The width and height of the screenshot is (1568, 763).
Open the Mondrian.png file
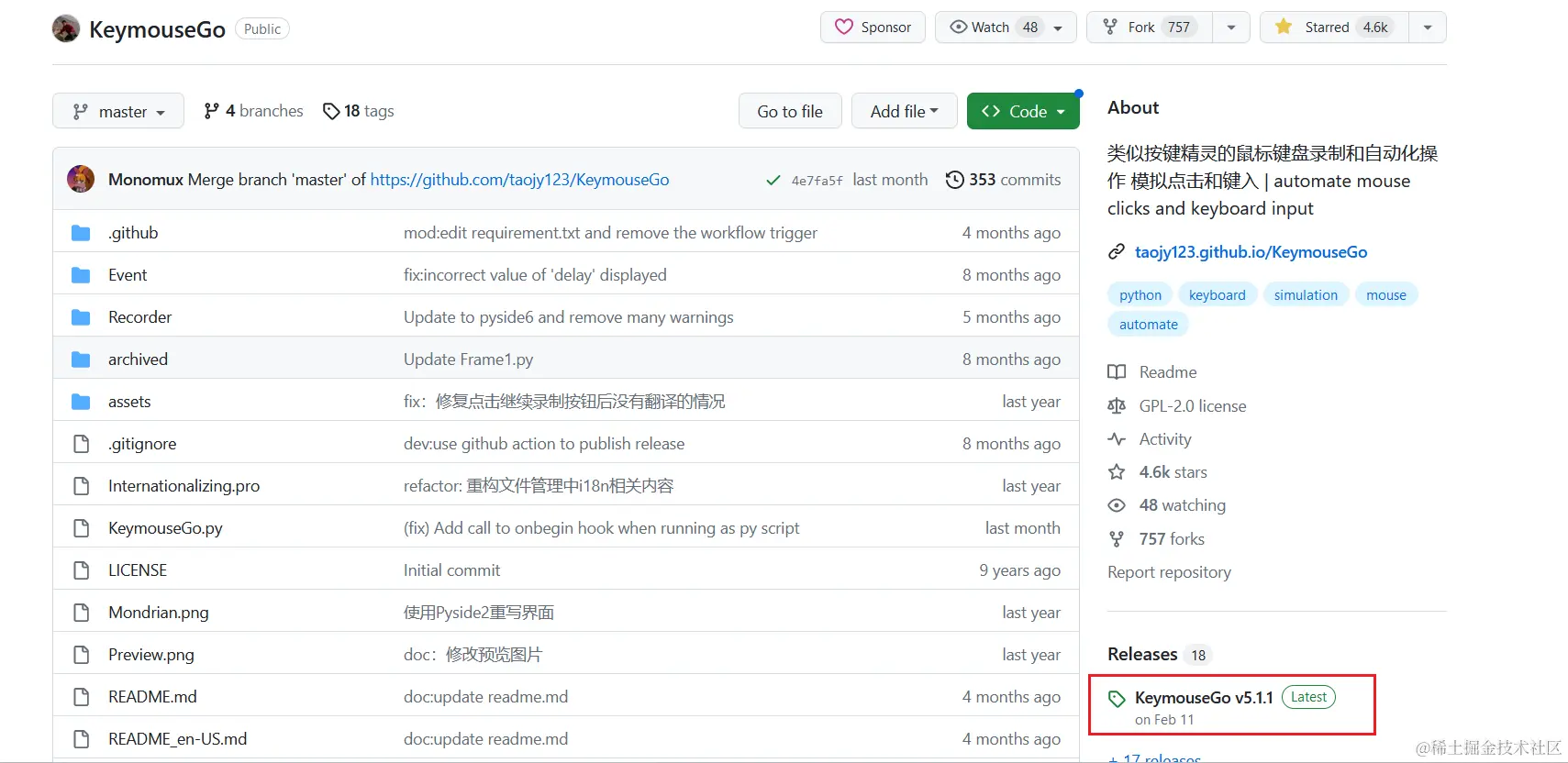(x=158, y=613)
